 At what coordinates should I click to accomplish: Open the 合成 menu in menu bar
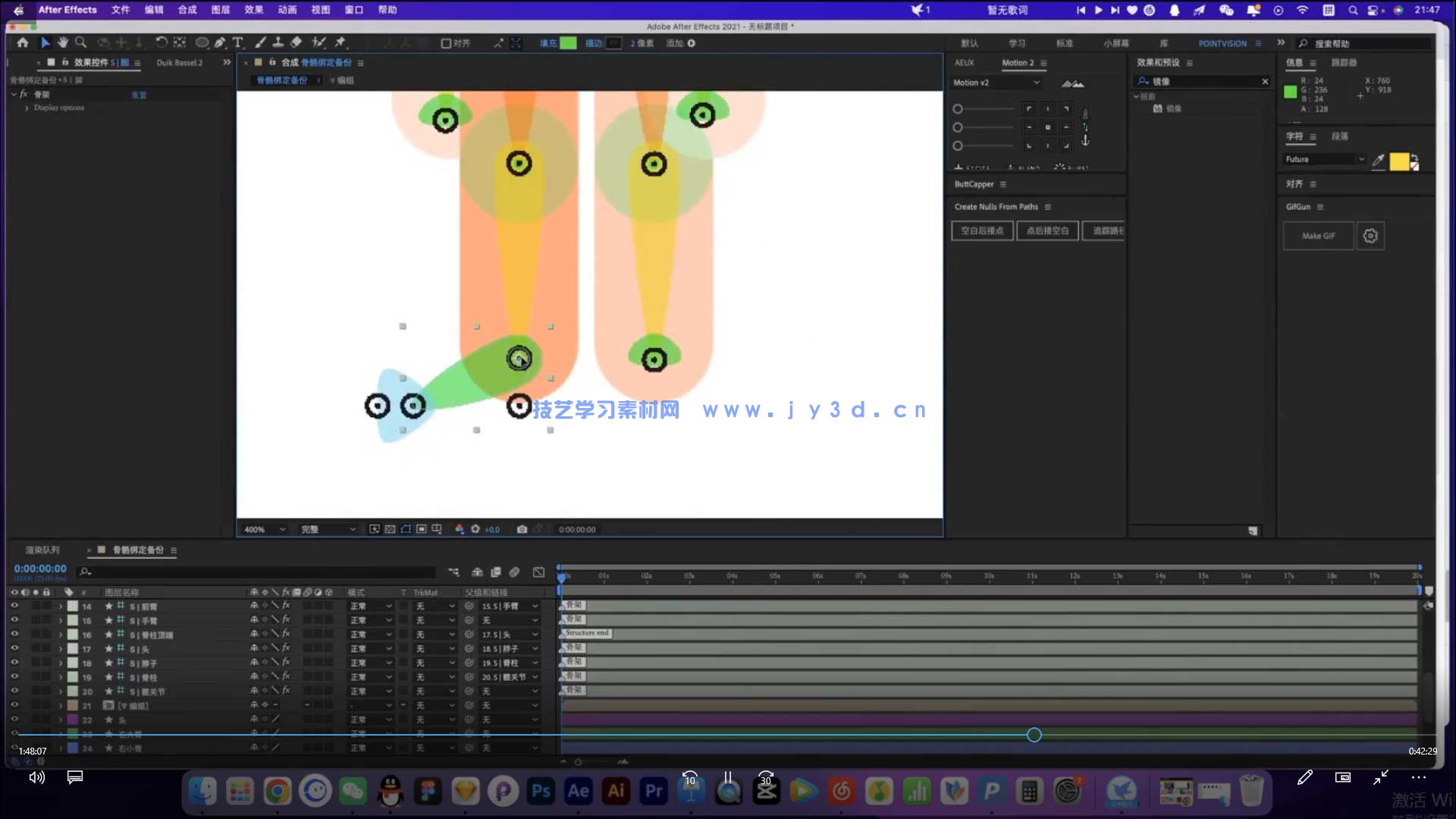point(187,10)
